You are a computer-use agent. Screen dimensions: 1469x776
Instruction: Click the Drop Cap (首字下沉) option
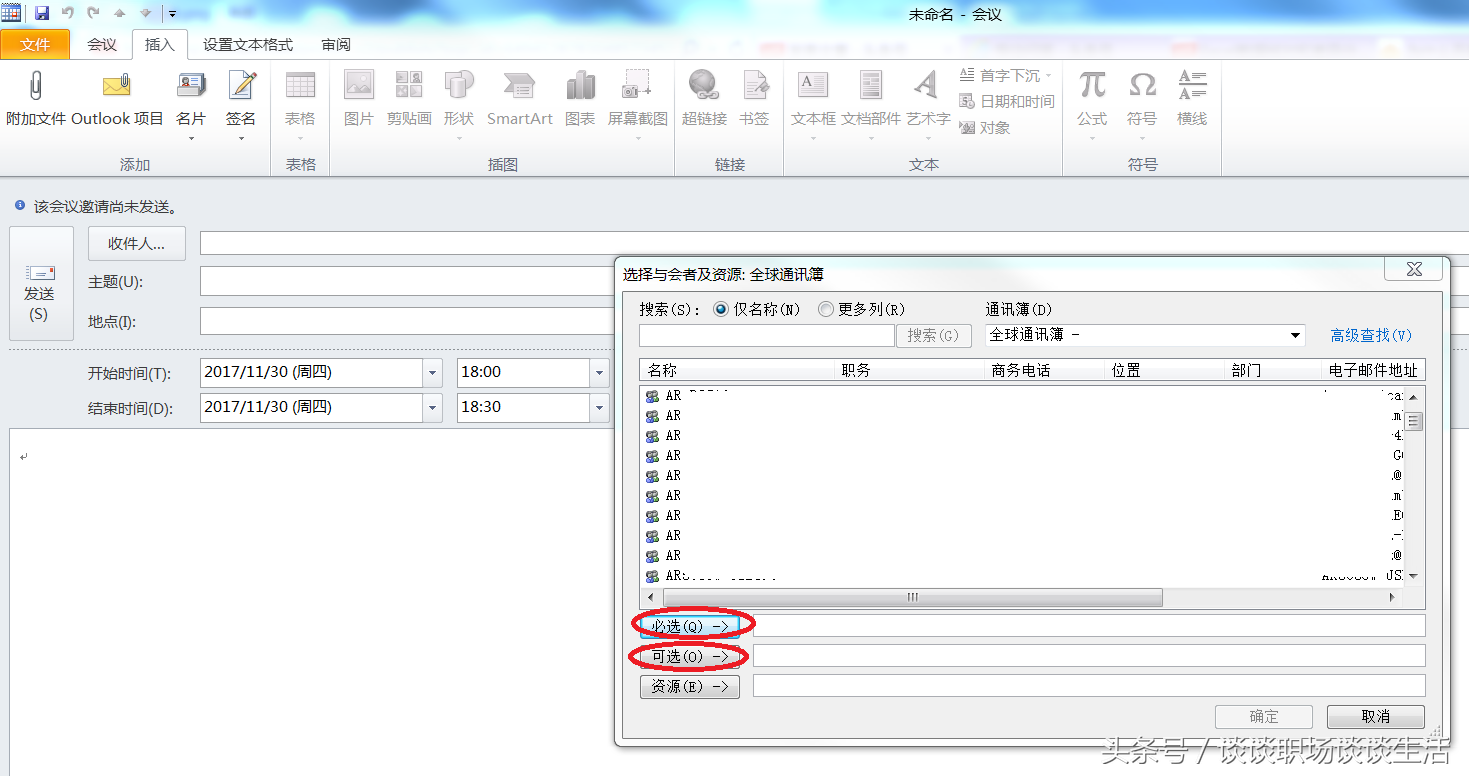tap(1005, 75)
